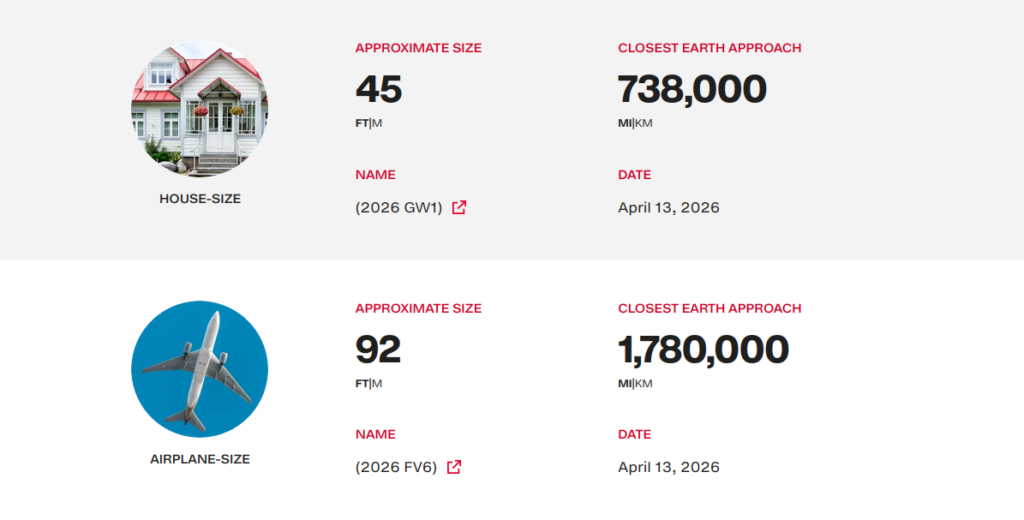Click the house photo thumbnail

tap(200, 109)
